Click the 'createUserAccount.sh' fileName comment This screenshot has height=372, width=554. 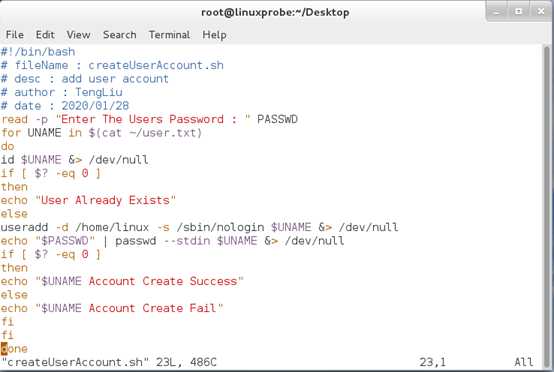[x=156, y=65]
